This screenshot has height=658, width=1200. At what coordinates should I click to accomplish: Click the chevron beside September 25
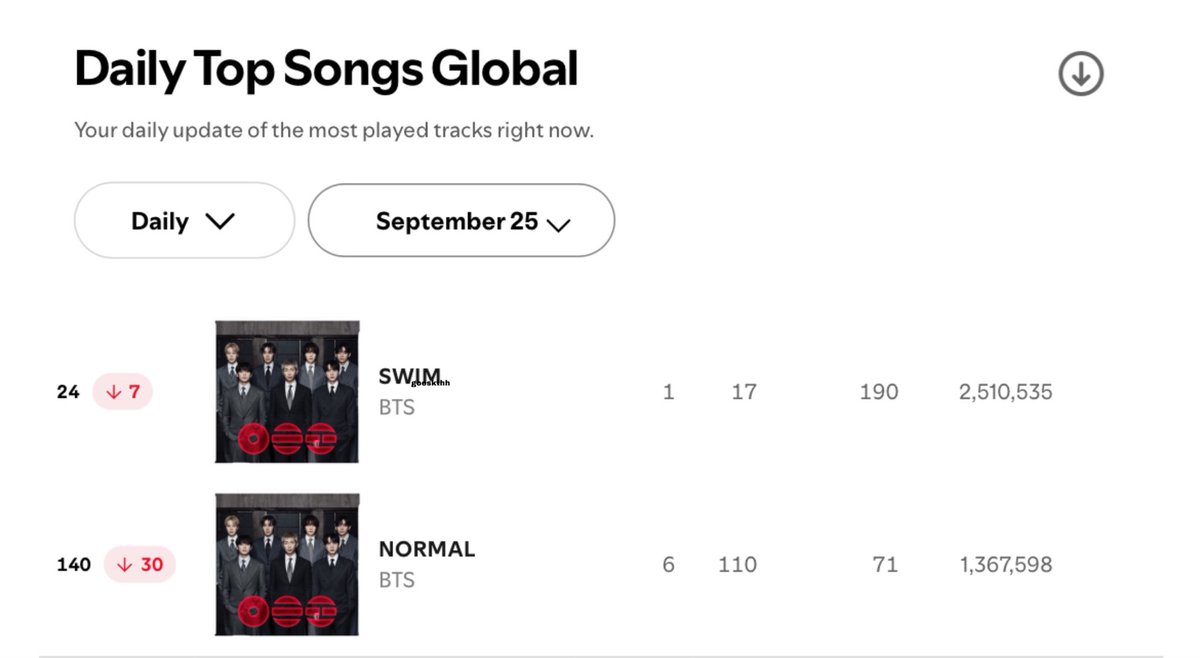click(x=559, y=225)
